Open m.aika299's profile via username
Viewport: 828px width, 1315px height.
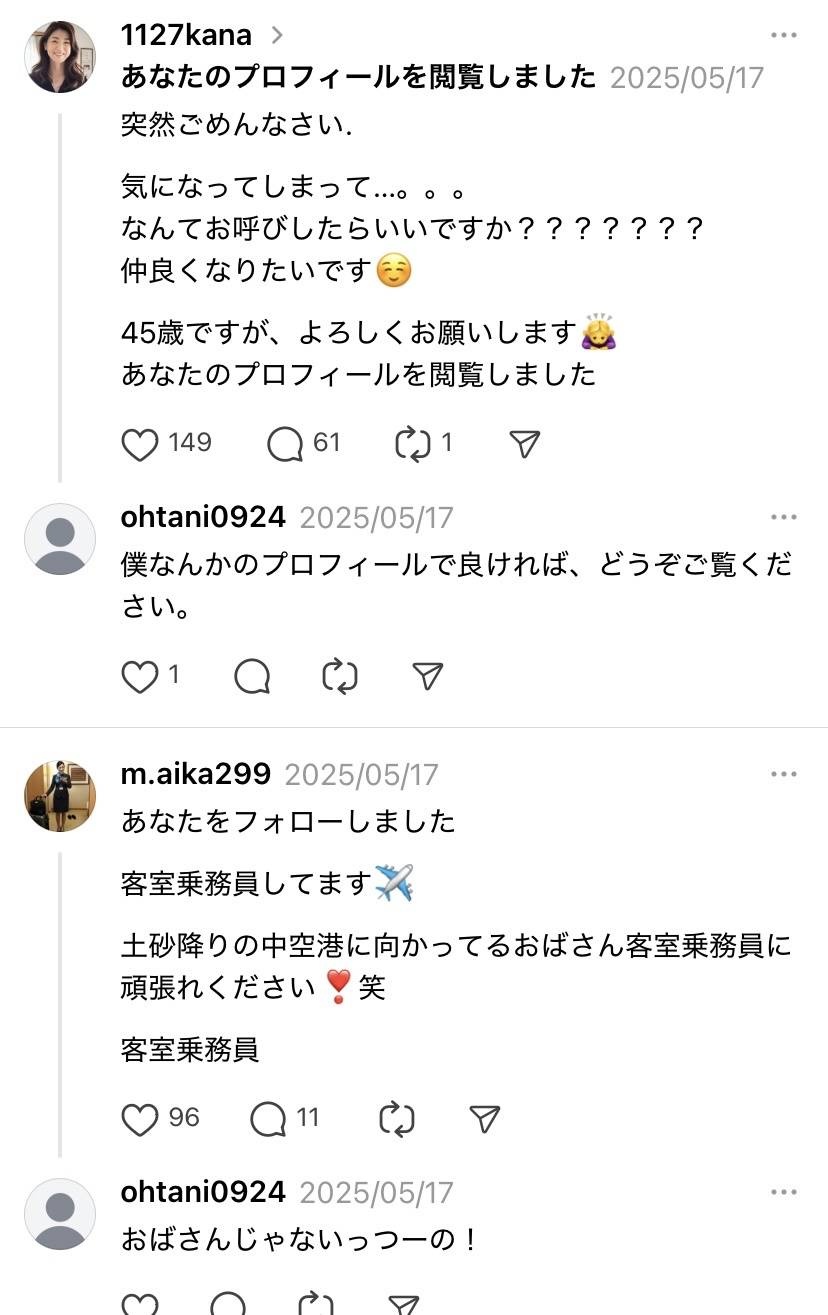click(195, 775)
